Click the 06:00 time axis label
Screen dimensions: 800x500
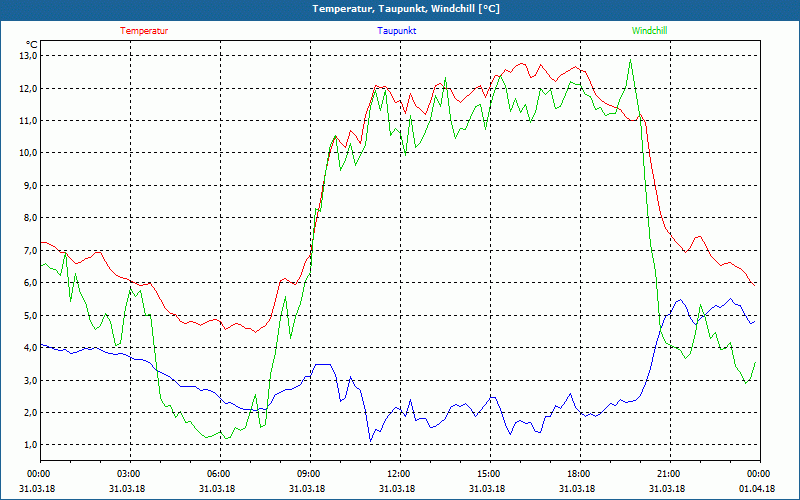click(x=217, y=474)
